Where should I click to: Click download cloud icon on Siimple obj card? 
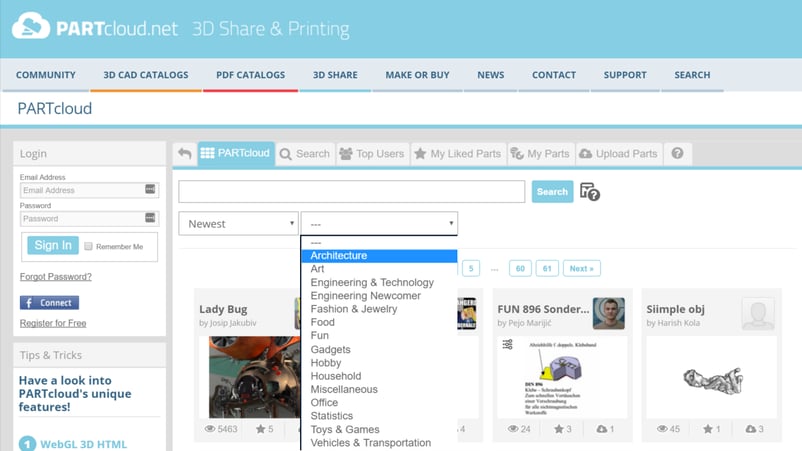(751, 429)
